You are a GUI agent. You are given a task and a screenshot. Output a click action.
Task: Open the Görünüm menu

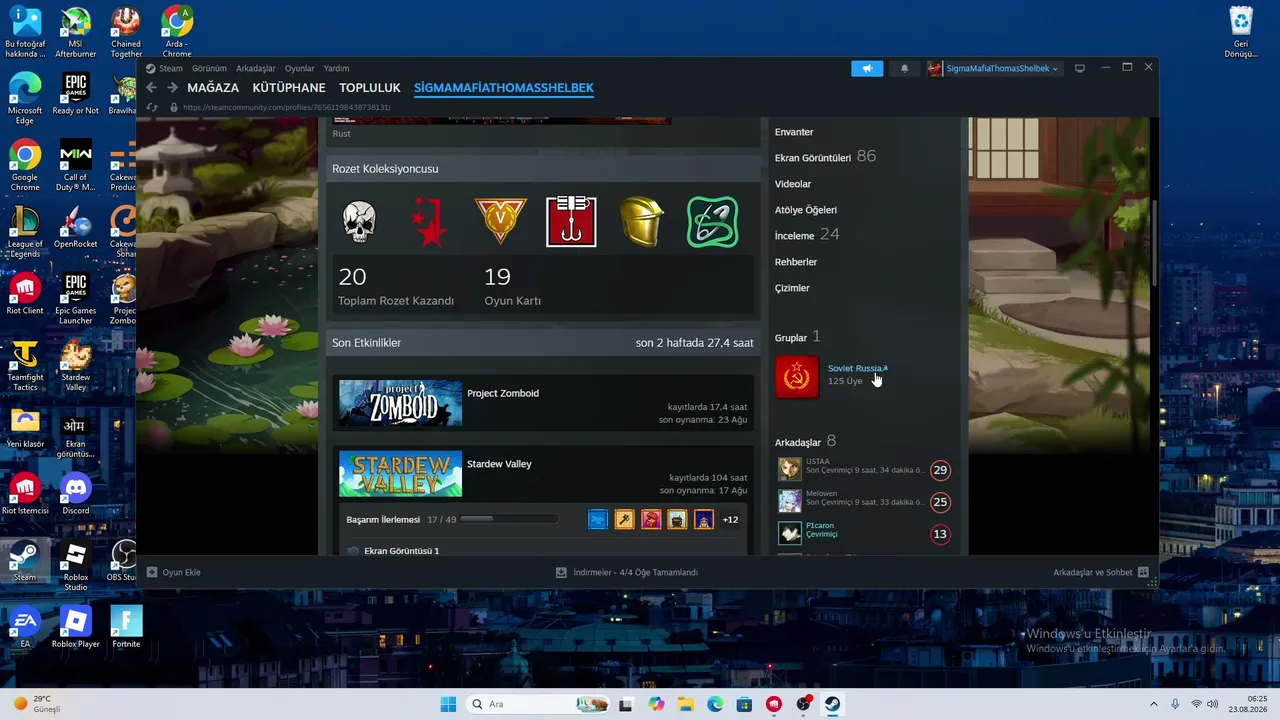pyautogui.click(x=209, y=68)
